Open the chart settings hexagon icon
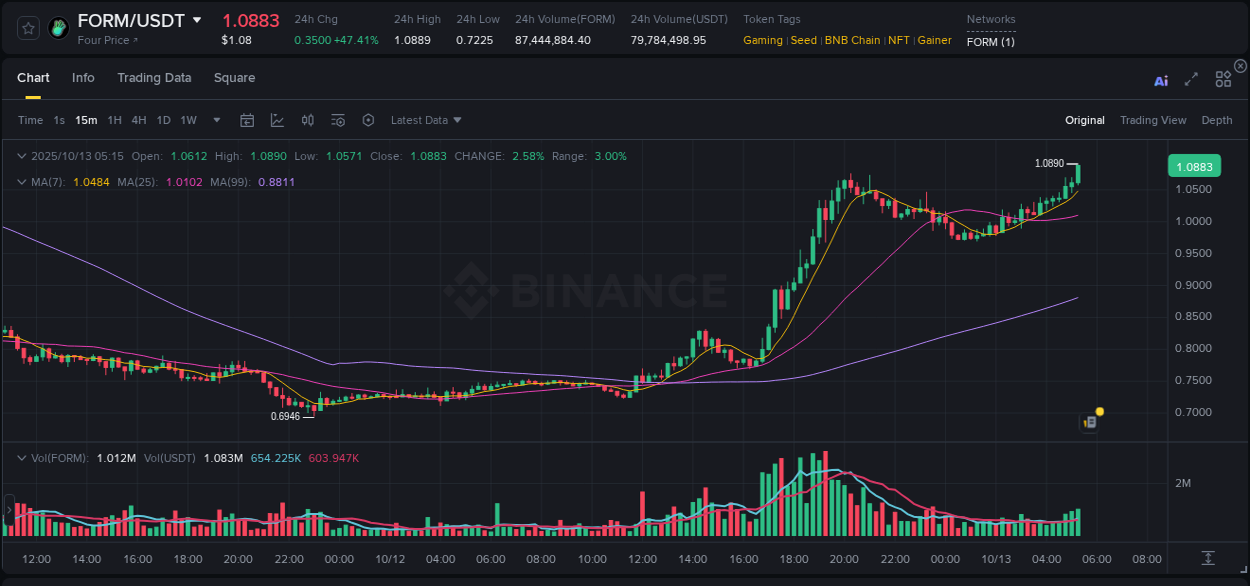1250x586 pixels. point(368,120)
